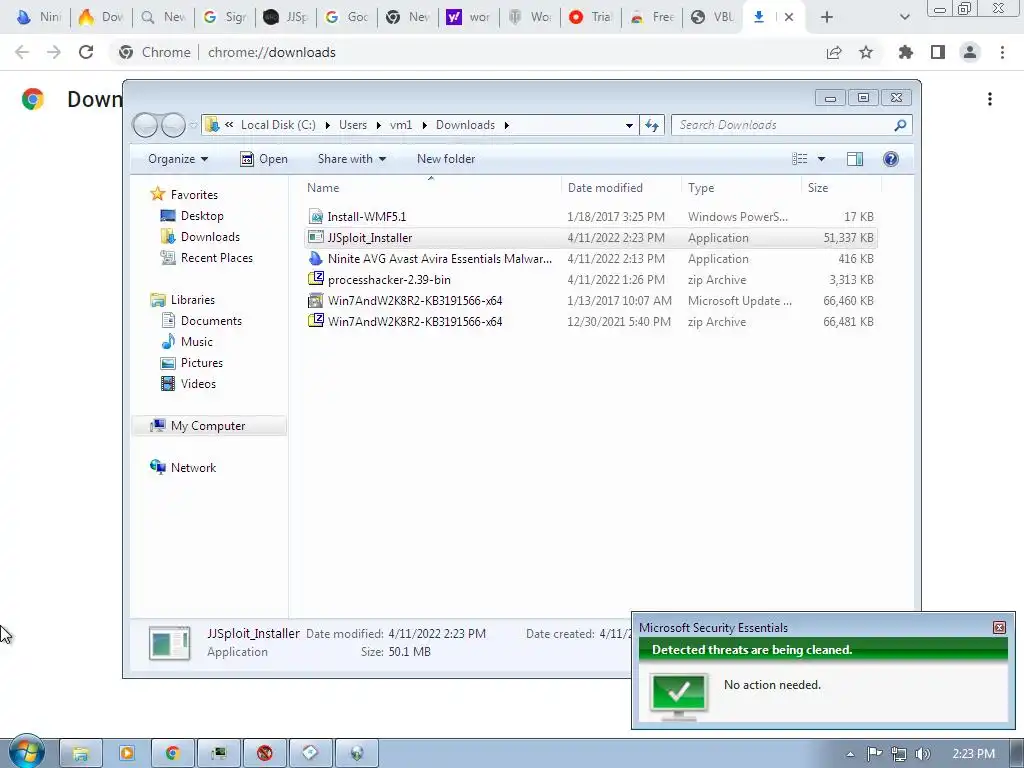Select Win7AndW2K8R2 zip Archive file icon
Image resolution: width=1024 pixels, height=768 pixels.
pyautogui.click(x=315, y=321)
